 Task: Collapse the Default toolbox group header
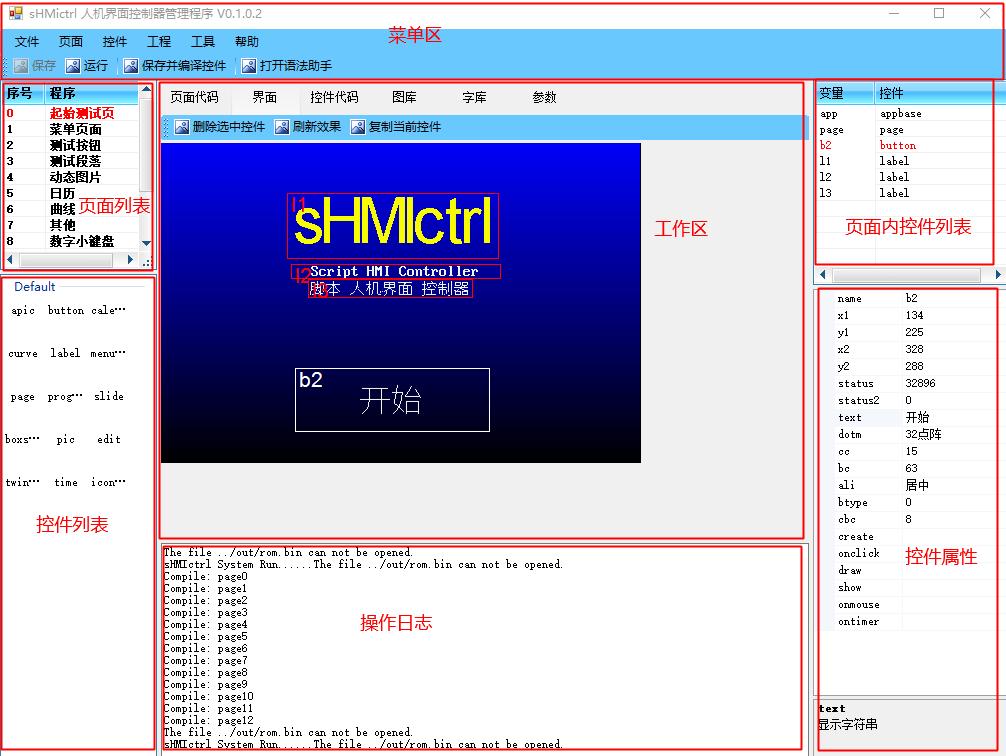point(35,287)
